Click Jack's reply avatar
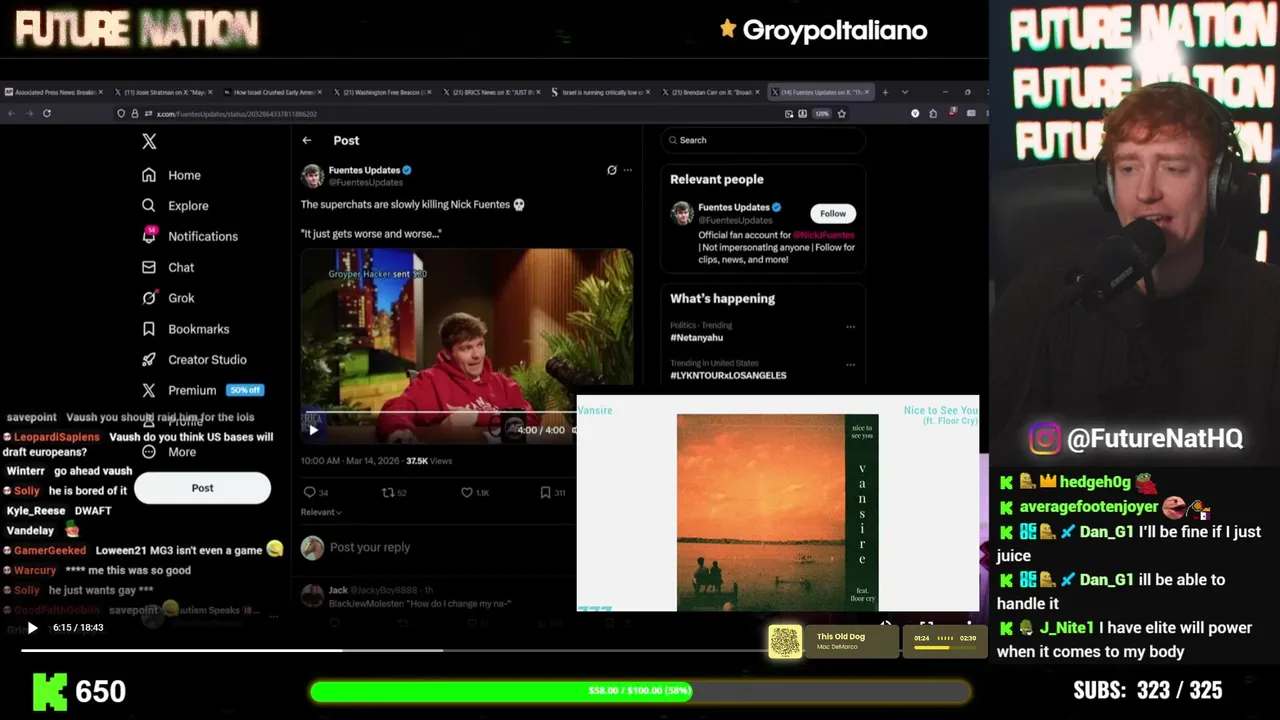The image size is (1280, 720). click(312, 596)
